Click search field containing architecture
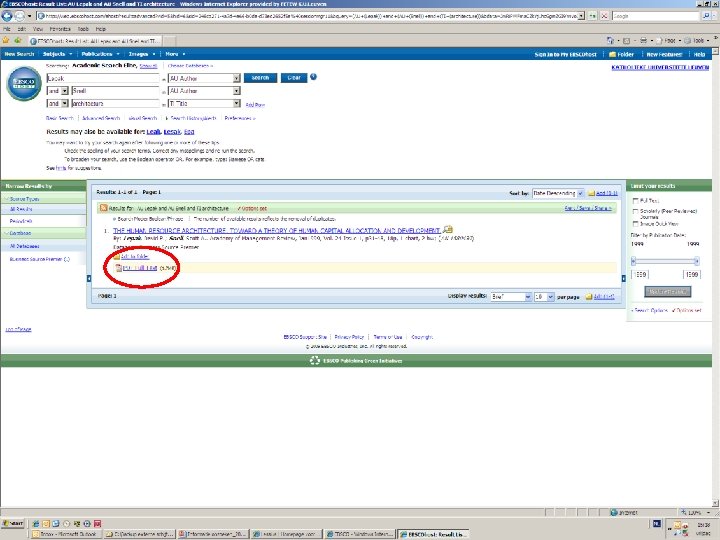This screenshot has width=720, height=540. (115, 103)
